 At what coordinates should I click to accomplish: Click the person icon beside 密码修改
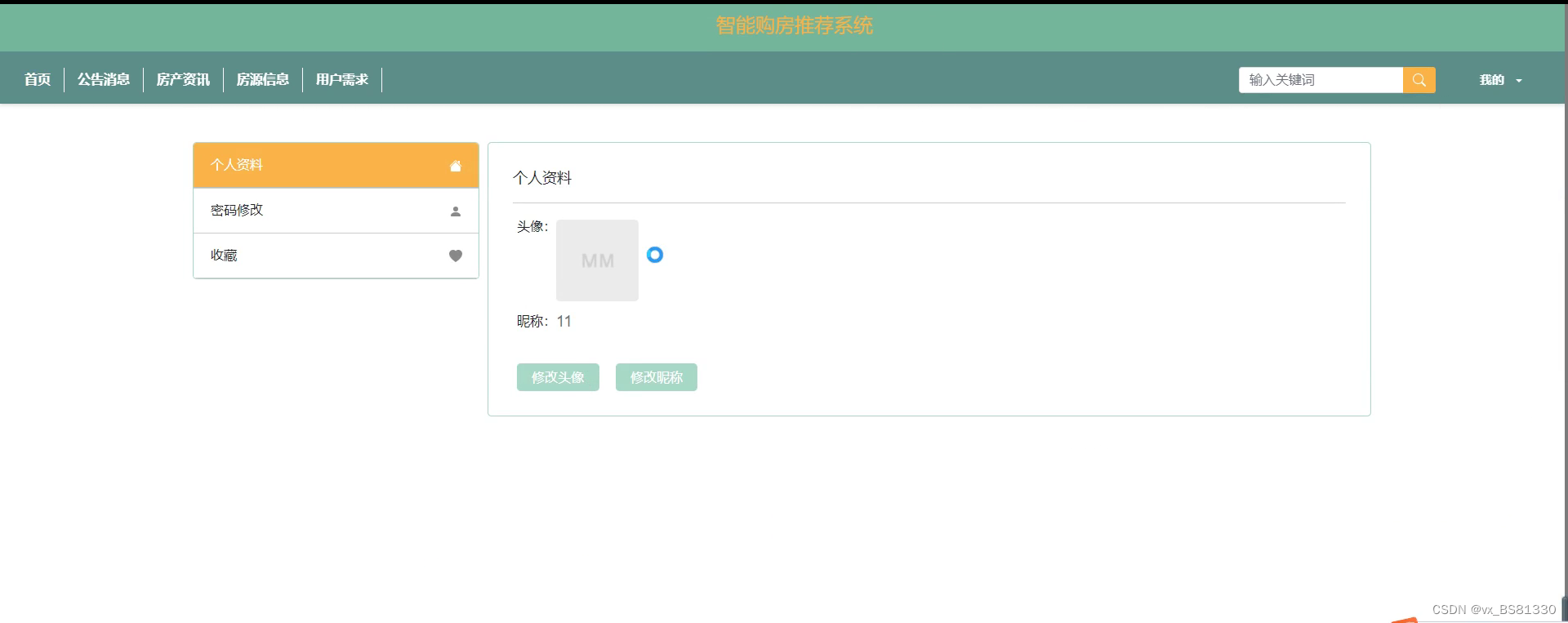coord(456,211)
